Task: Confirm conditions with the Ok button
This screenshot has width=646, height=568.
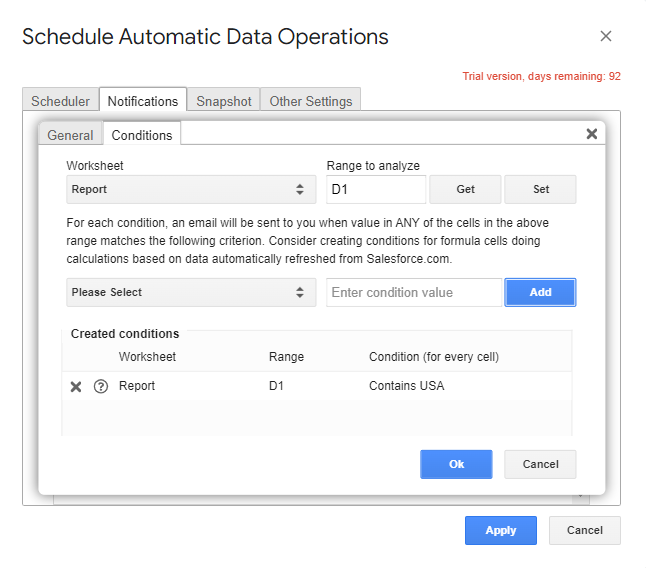Action: [x=456, y=464]
